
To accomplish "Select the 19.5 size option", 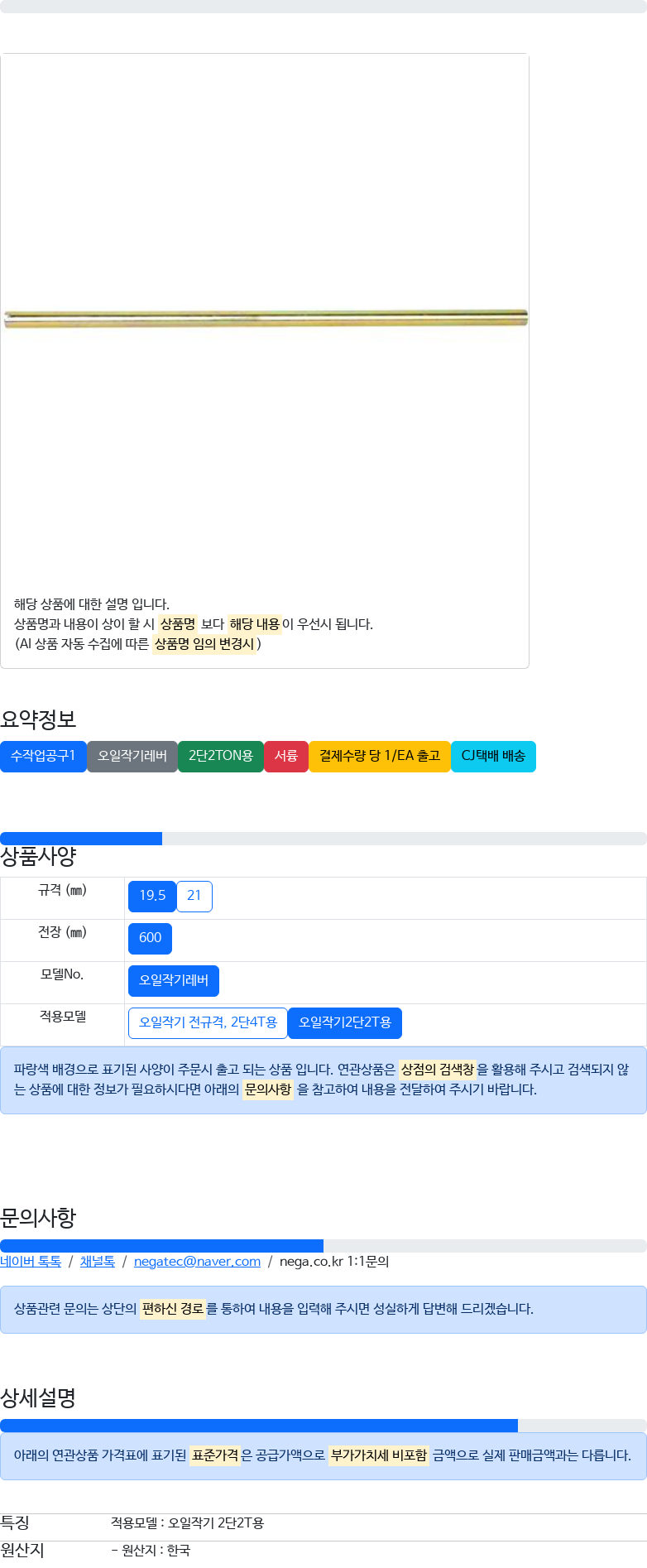I will [152, 896].
